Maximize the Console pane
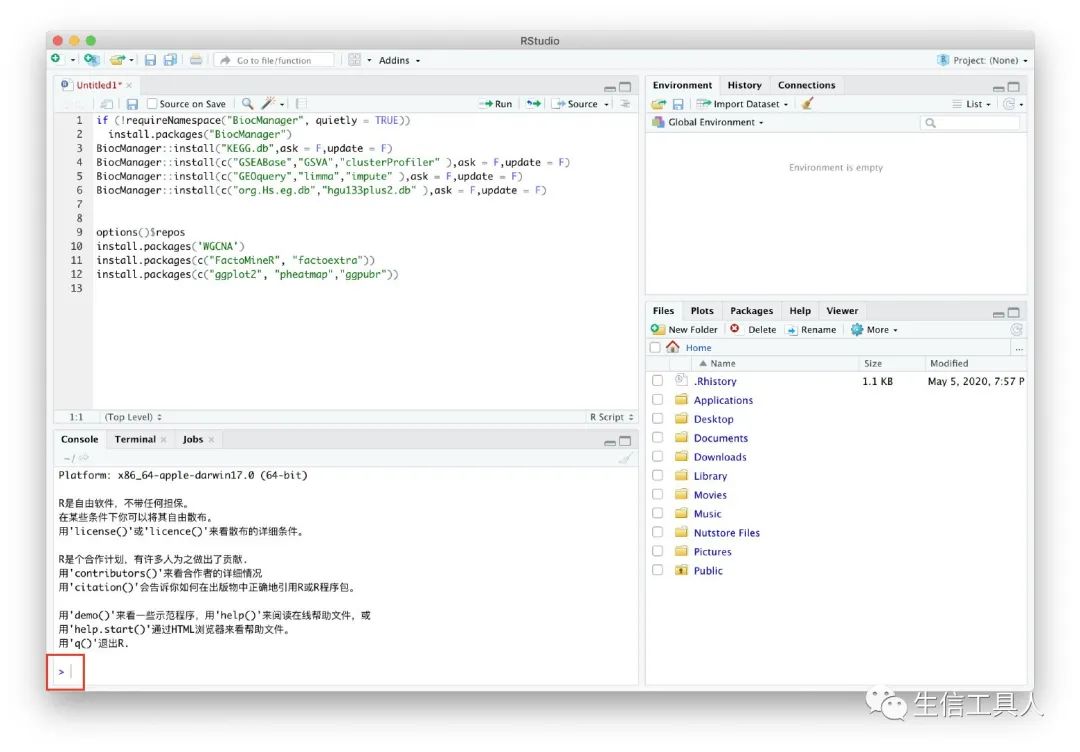 pos(625,441)
